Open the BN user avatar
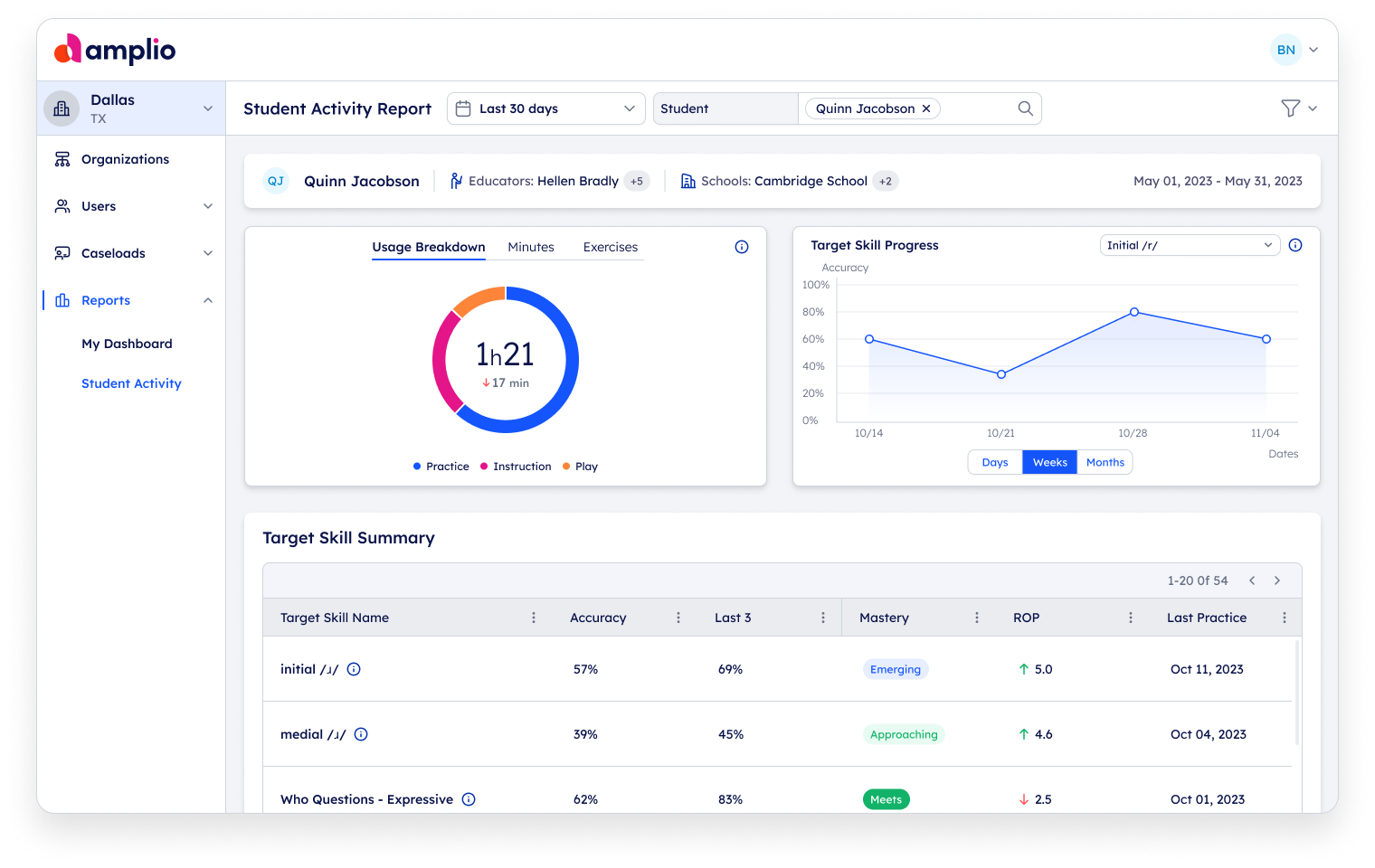1375x868 pixels. [x=1285, y=50]
